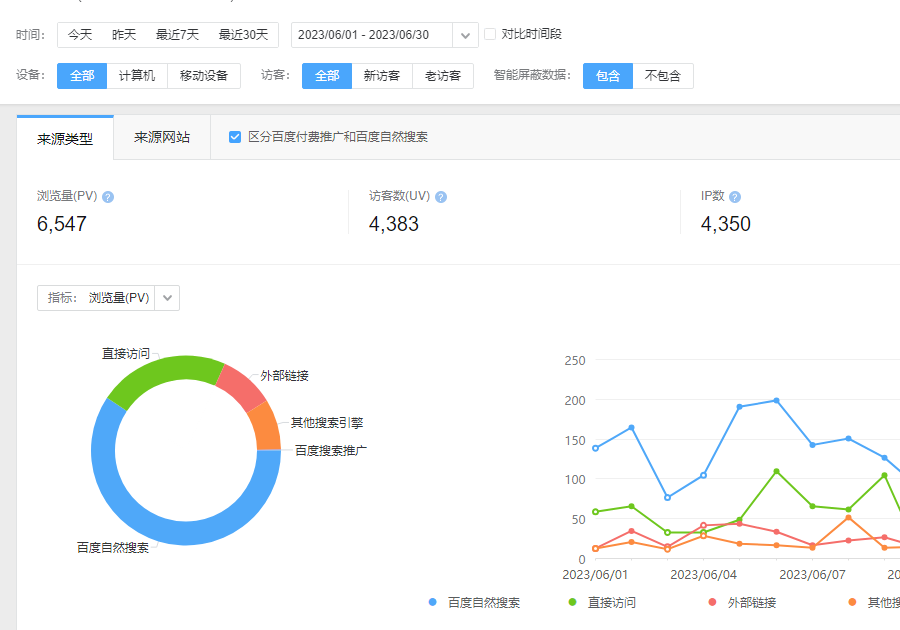This screenshot has height=630, width=900.
Task: Click blue line peak near 200
Action: (x=776, y=400)
